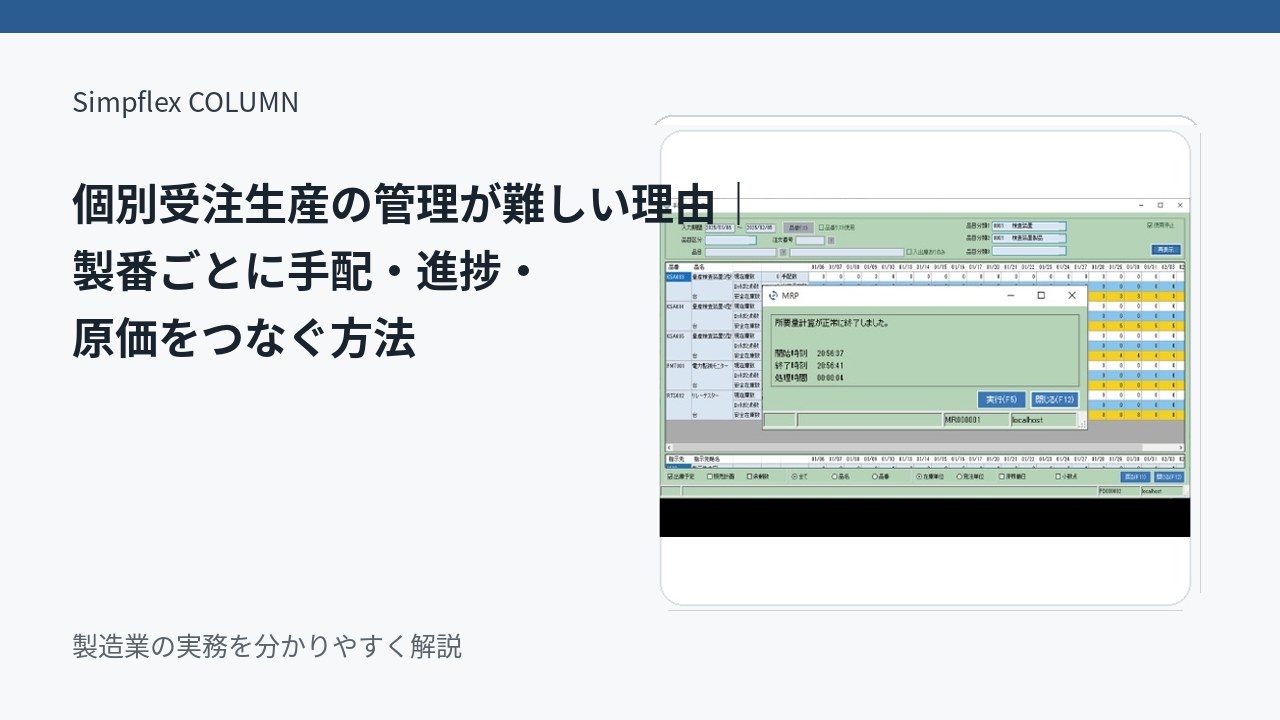Select the 電力監視モニター row
The height and width of the screenshot is (720, 1280).
point(712,367)
